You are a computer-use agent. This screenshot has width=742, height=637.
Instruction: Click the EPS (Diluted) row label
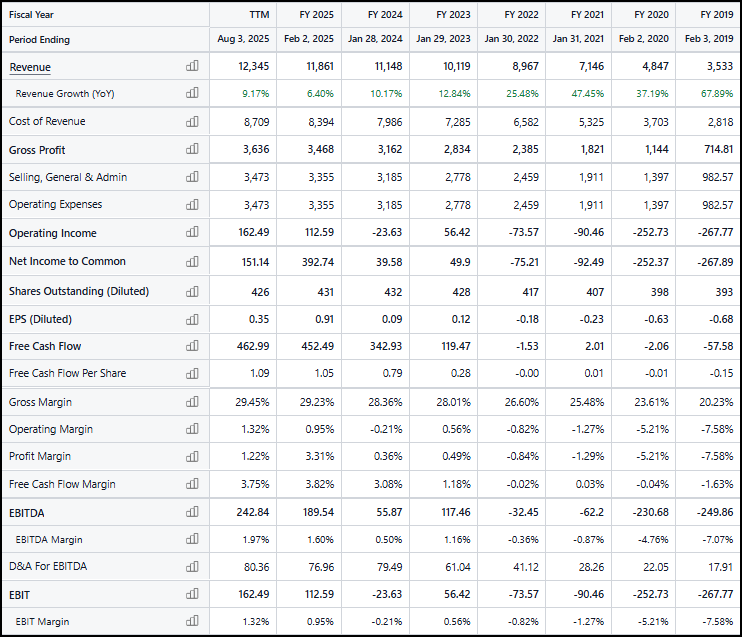(x=40, y=319)
